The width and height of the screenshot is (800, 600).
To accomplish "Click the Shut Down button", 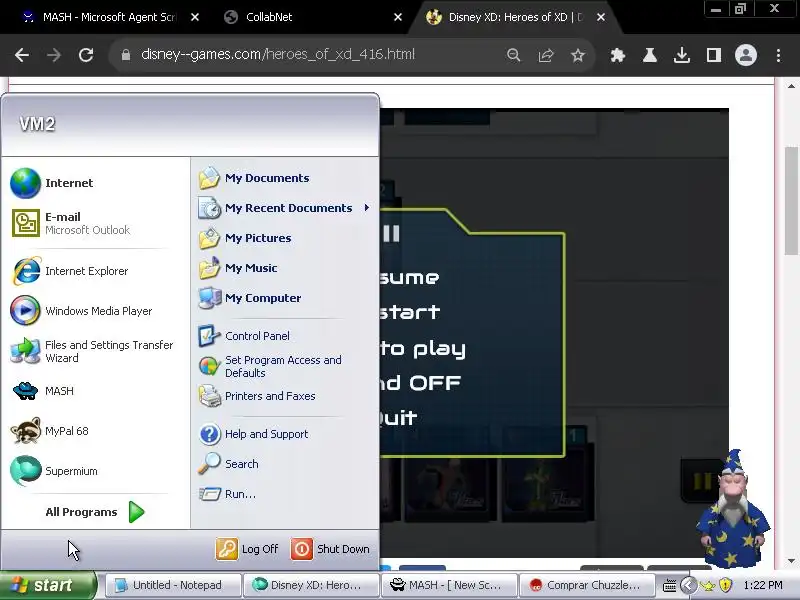I will coord(331,549).
